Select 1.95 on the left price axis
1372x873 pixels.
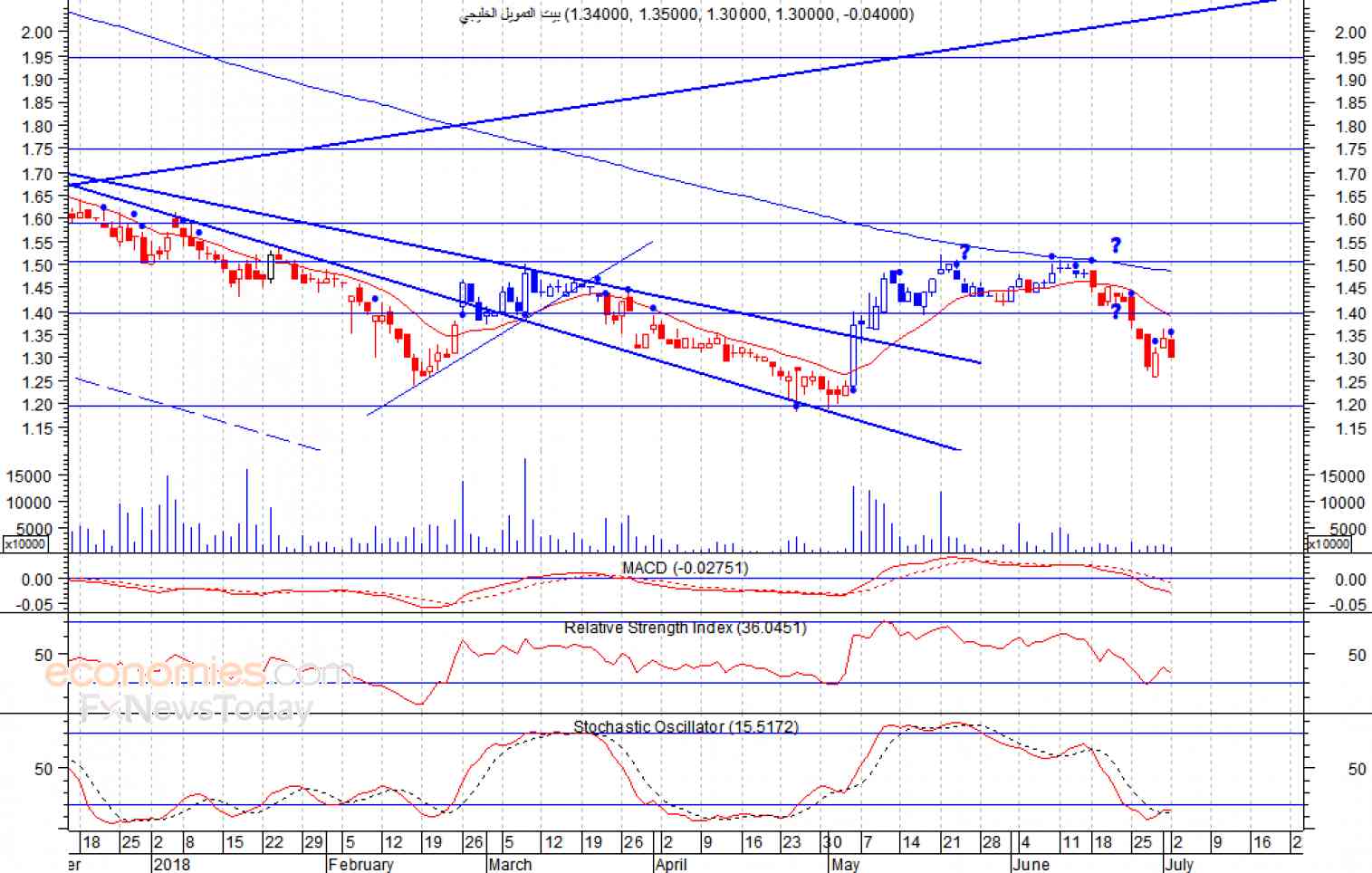click(x=37, y=56)
